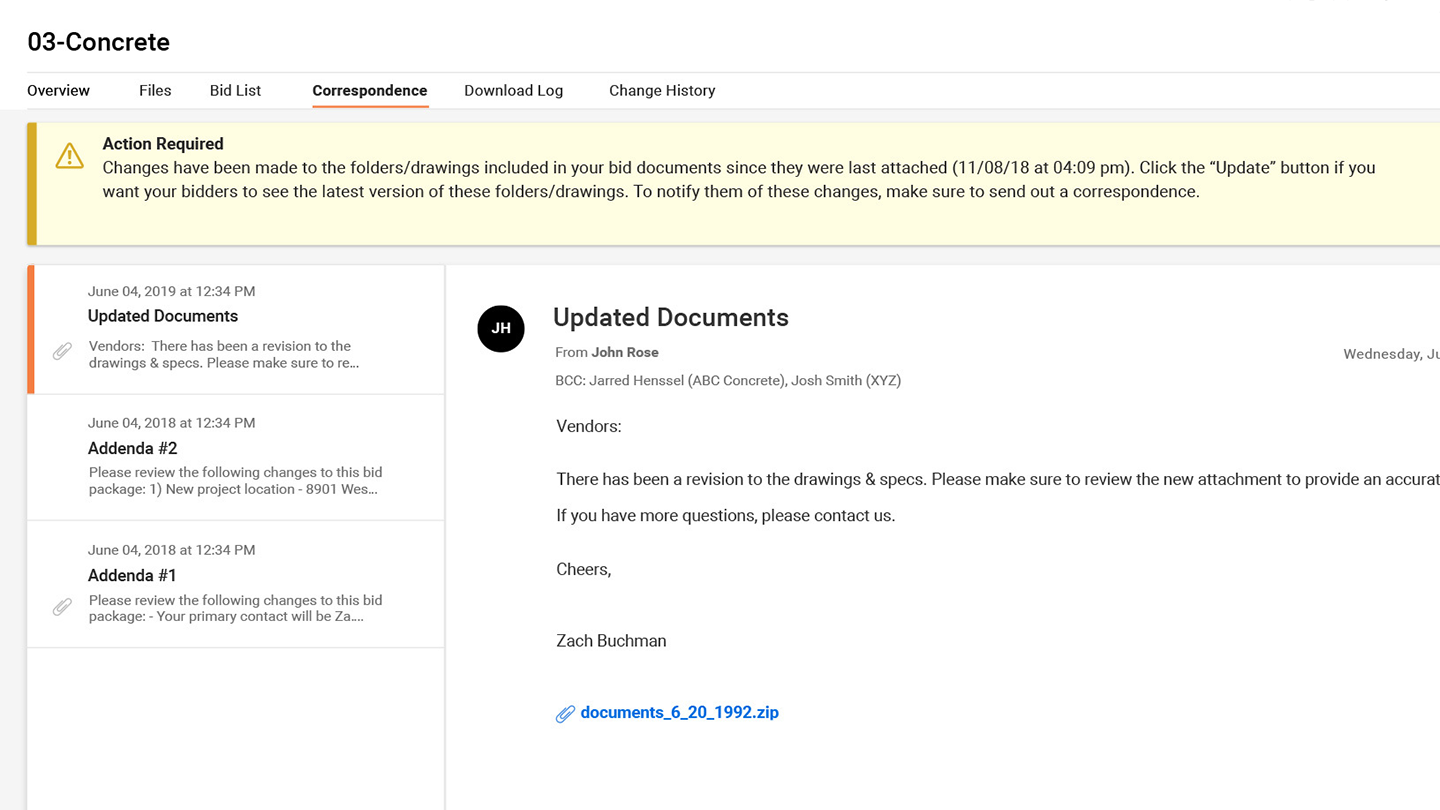
Task: Click the 03-Concrete page heading
Action: [98, 42]
